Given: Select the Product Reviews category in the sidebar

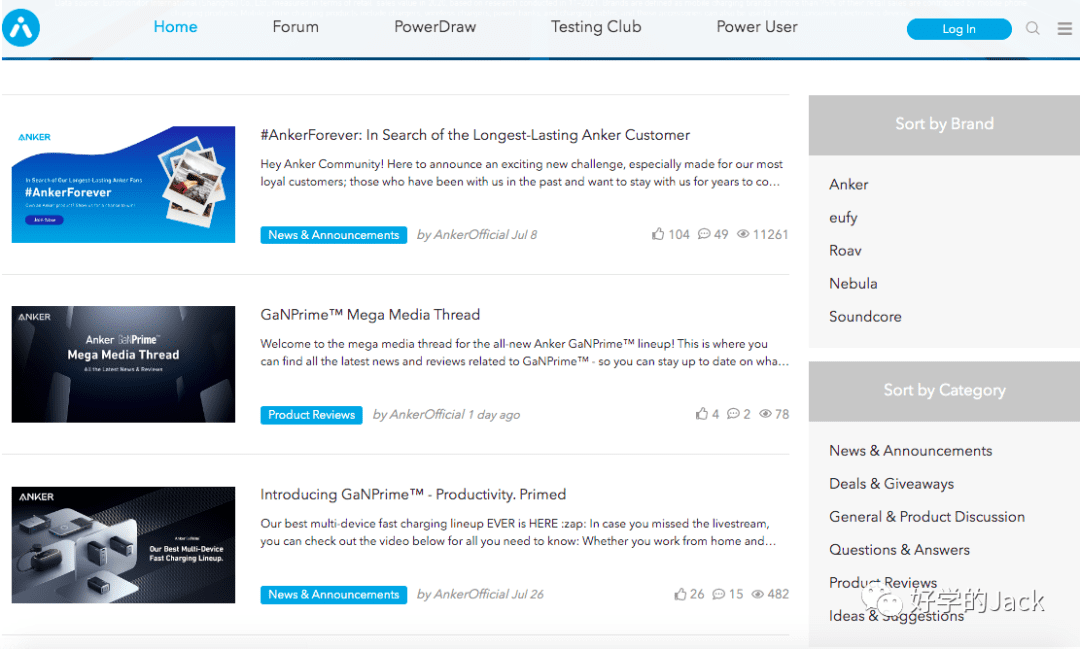Looking at the screenshot, I should pos(883,583).
